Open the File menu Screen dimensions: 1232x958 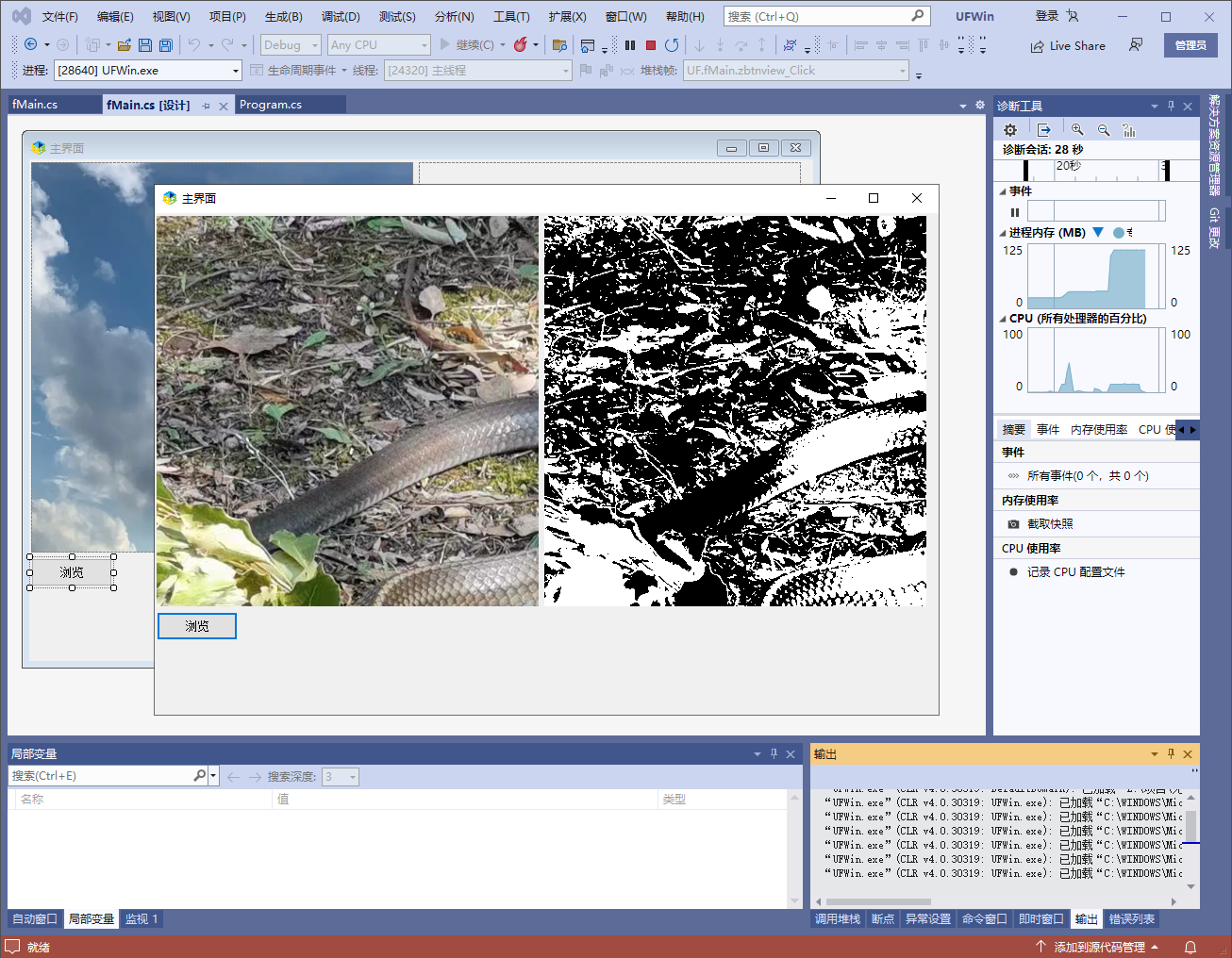click(x=60, y=17)
